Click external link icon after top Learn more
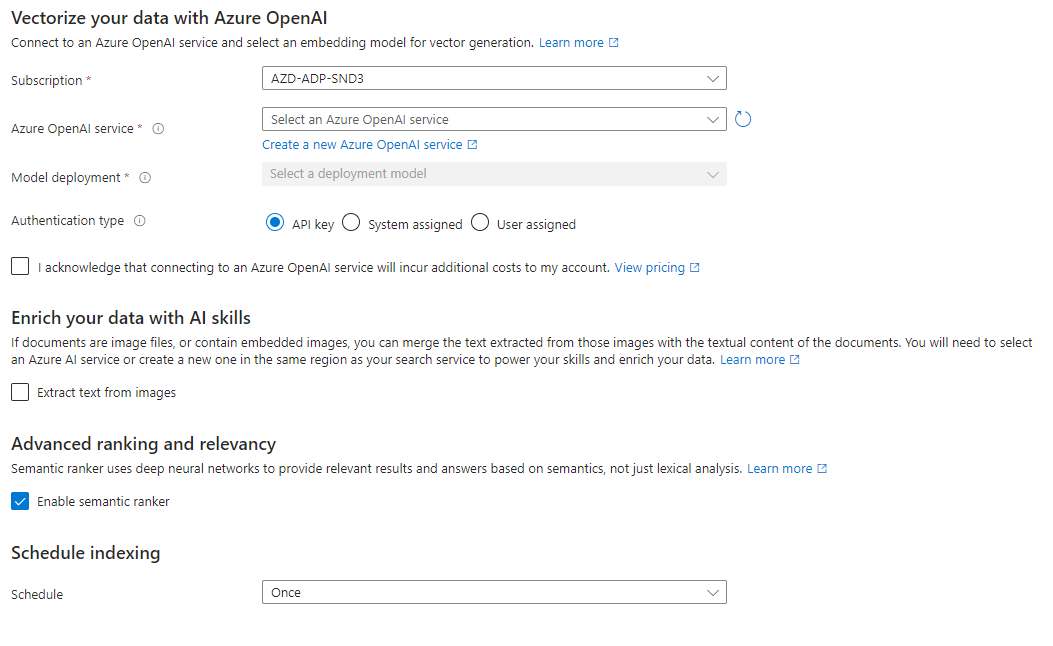Screen dimensions: 1053x646 (x=614, y=42)
